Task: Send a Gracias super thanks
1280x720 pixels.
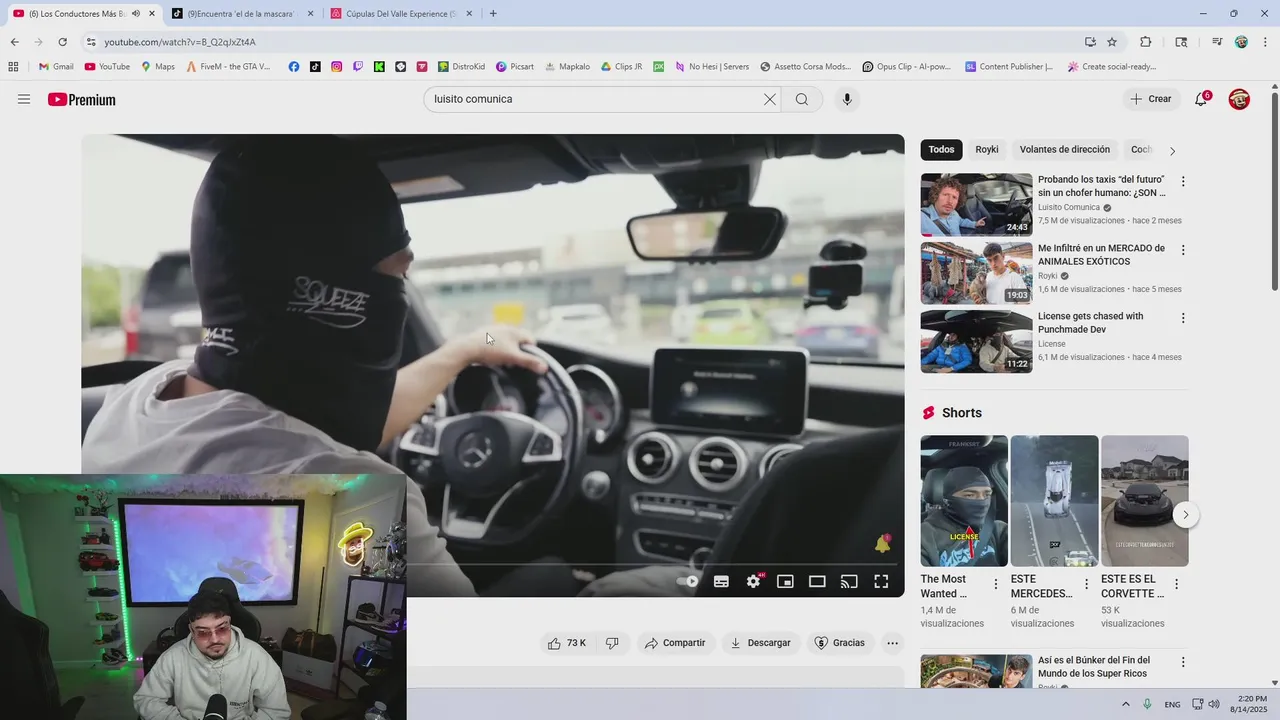Action: (x=839, y=643)
